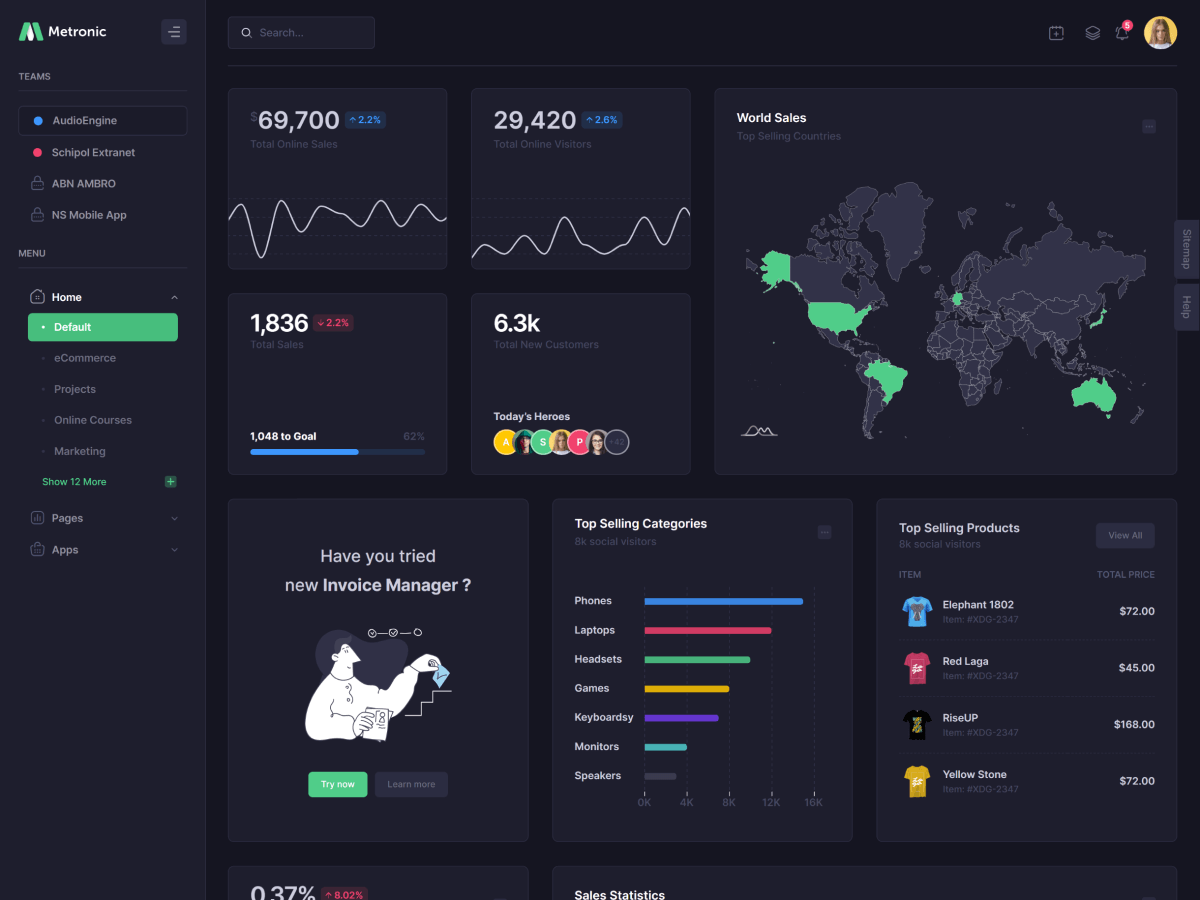The width and height of the screenshot is (1200, 900).
Task: Expand the Pages menu
Action: point(102,518)
